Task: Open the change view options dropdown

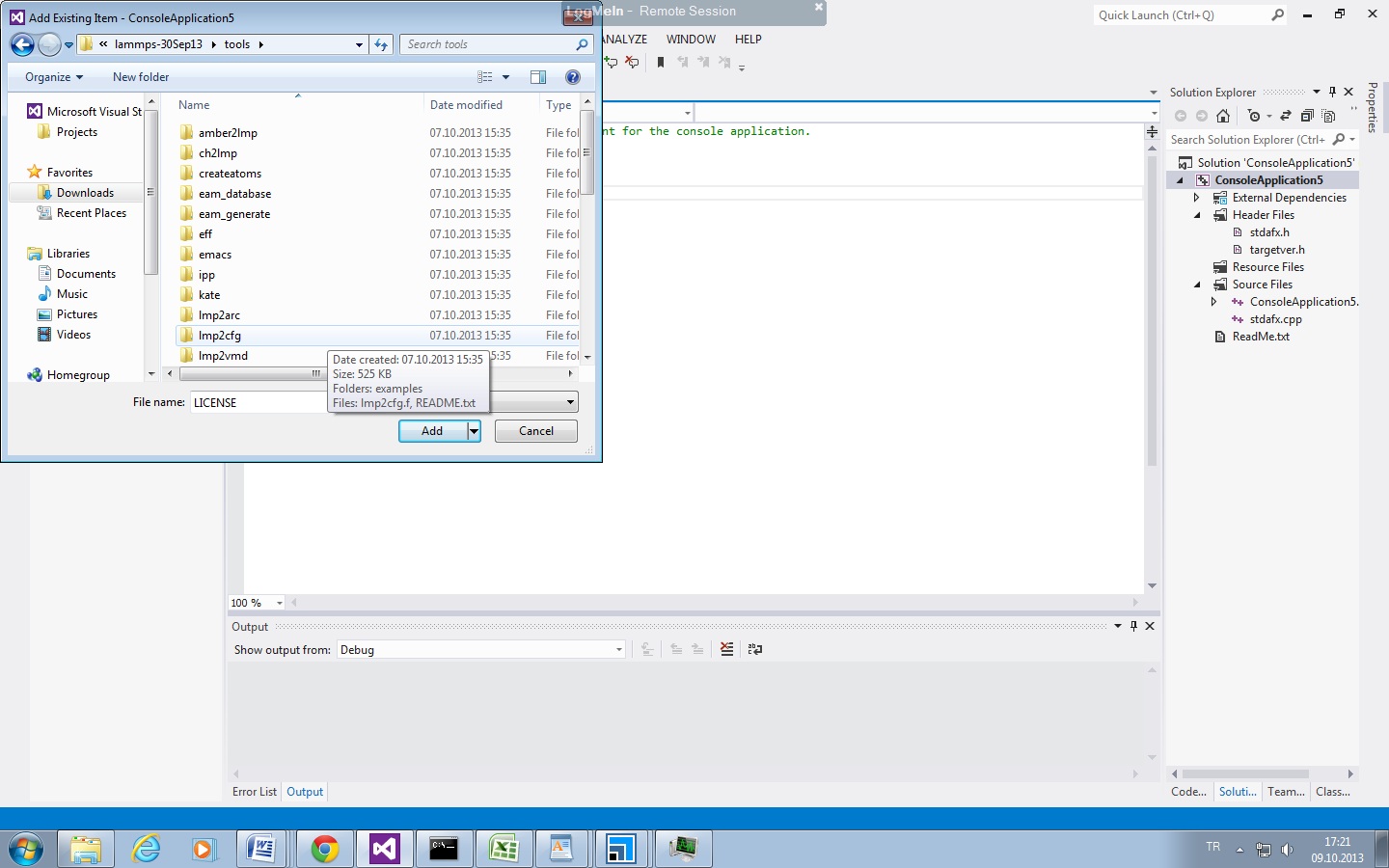Action: tap(505, 77)
